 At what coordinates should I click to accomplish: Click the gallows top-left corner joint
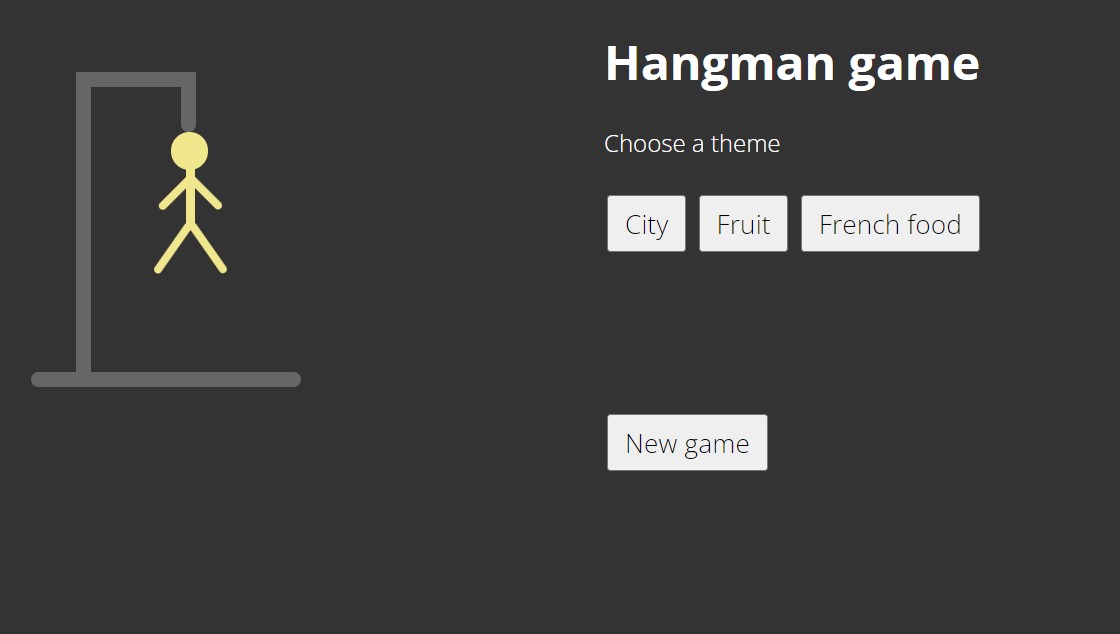point(84,80)
